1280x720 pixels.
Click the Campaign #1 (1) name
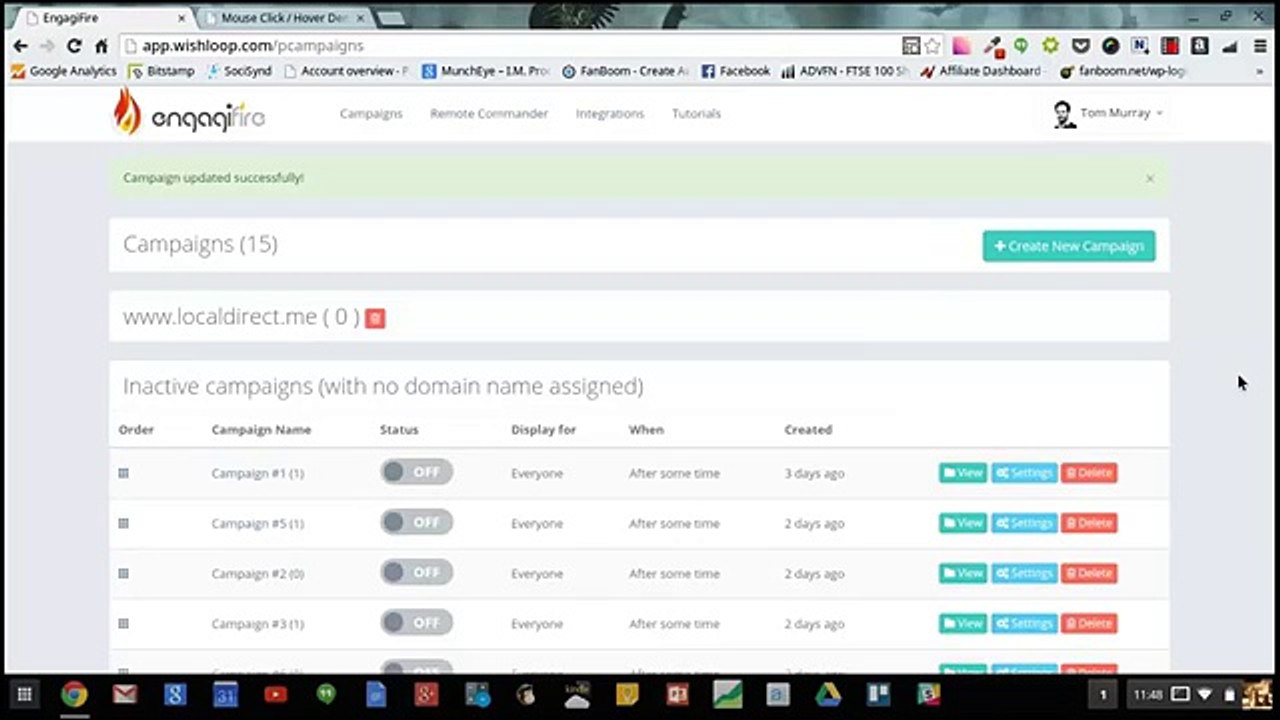click(257, 473)
